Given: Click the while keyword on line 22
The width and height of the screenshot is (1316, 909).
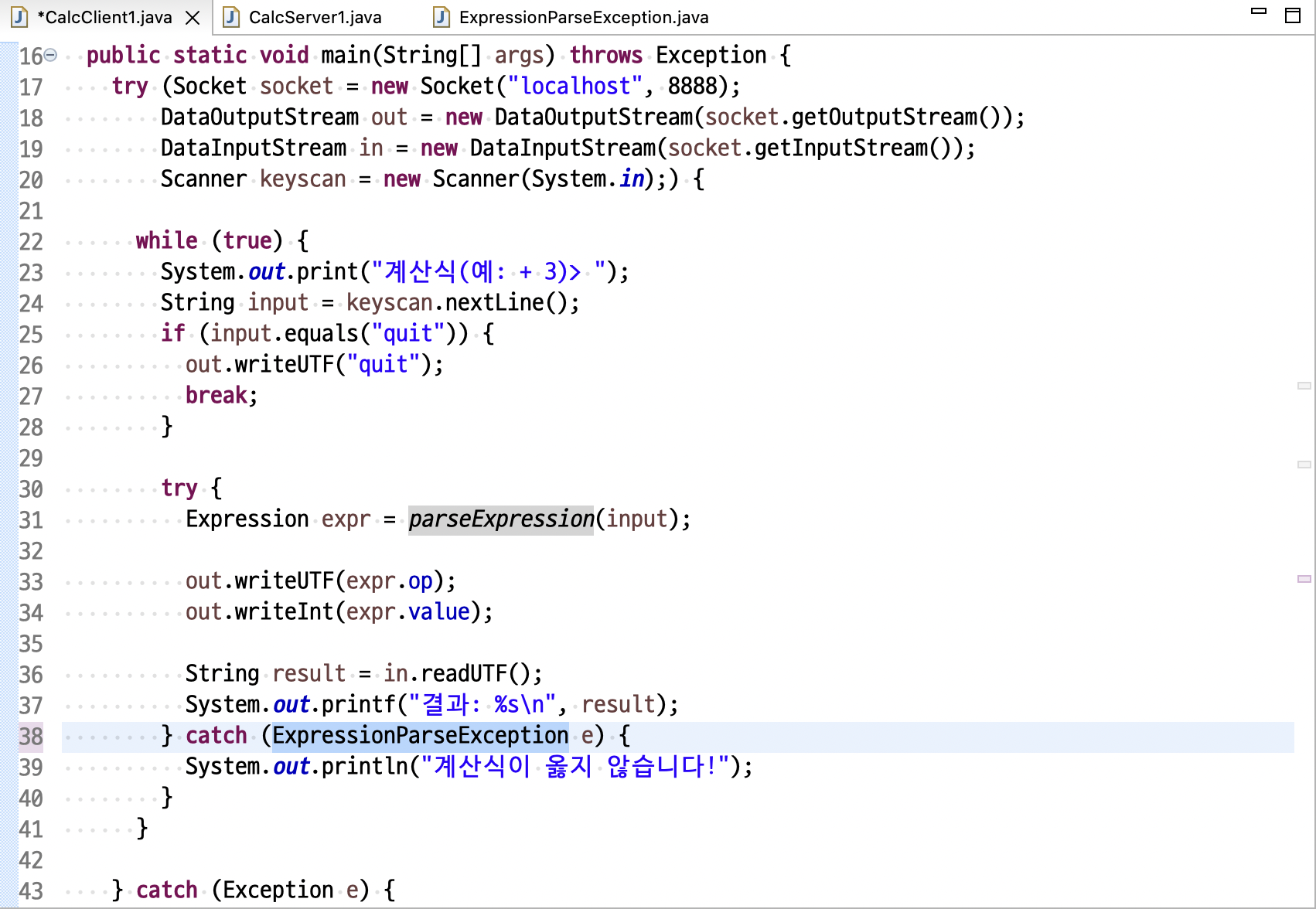Looking at the screenshot, I should click(x=167, y=241).
